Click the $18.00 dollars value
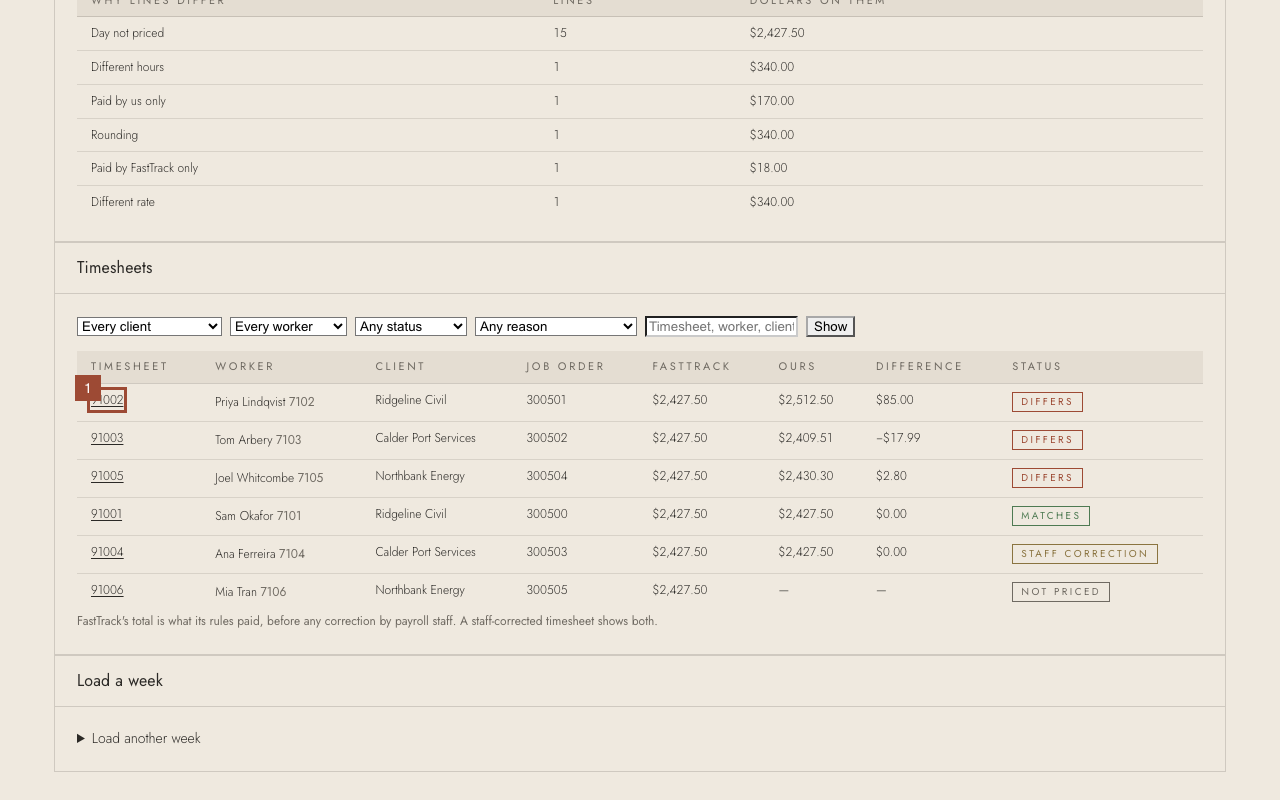The height and width of the screenshot is (800, 1280). click(x=769, y=168)
